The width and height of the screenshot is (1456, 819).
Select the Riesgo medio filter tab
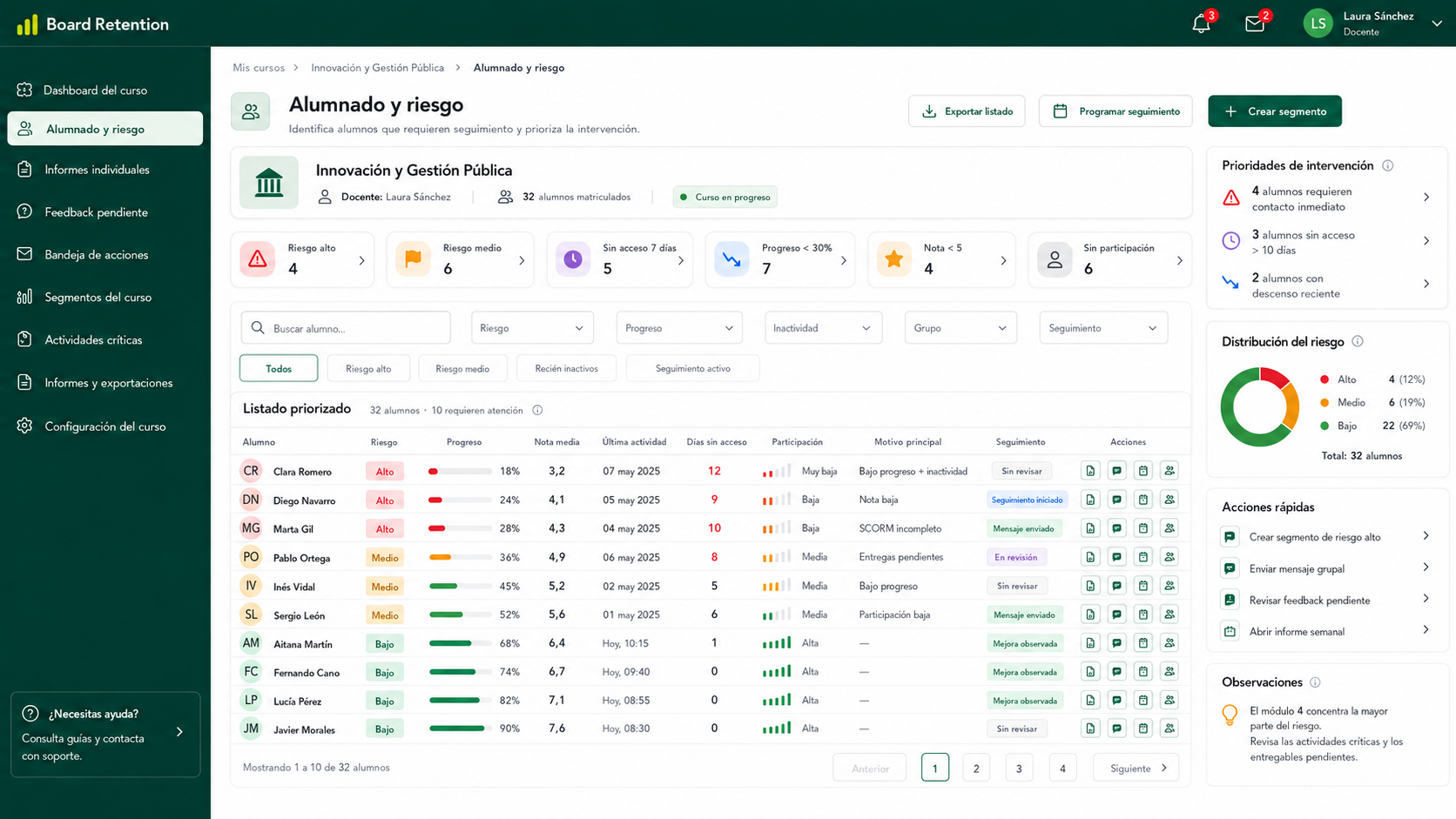pos(462,368)
